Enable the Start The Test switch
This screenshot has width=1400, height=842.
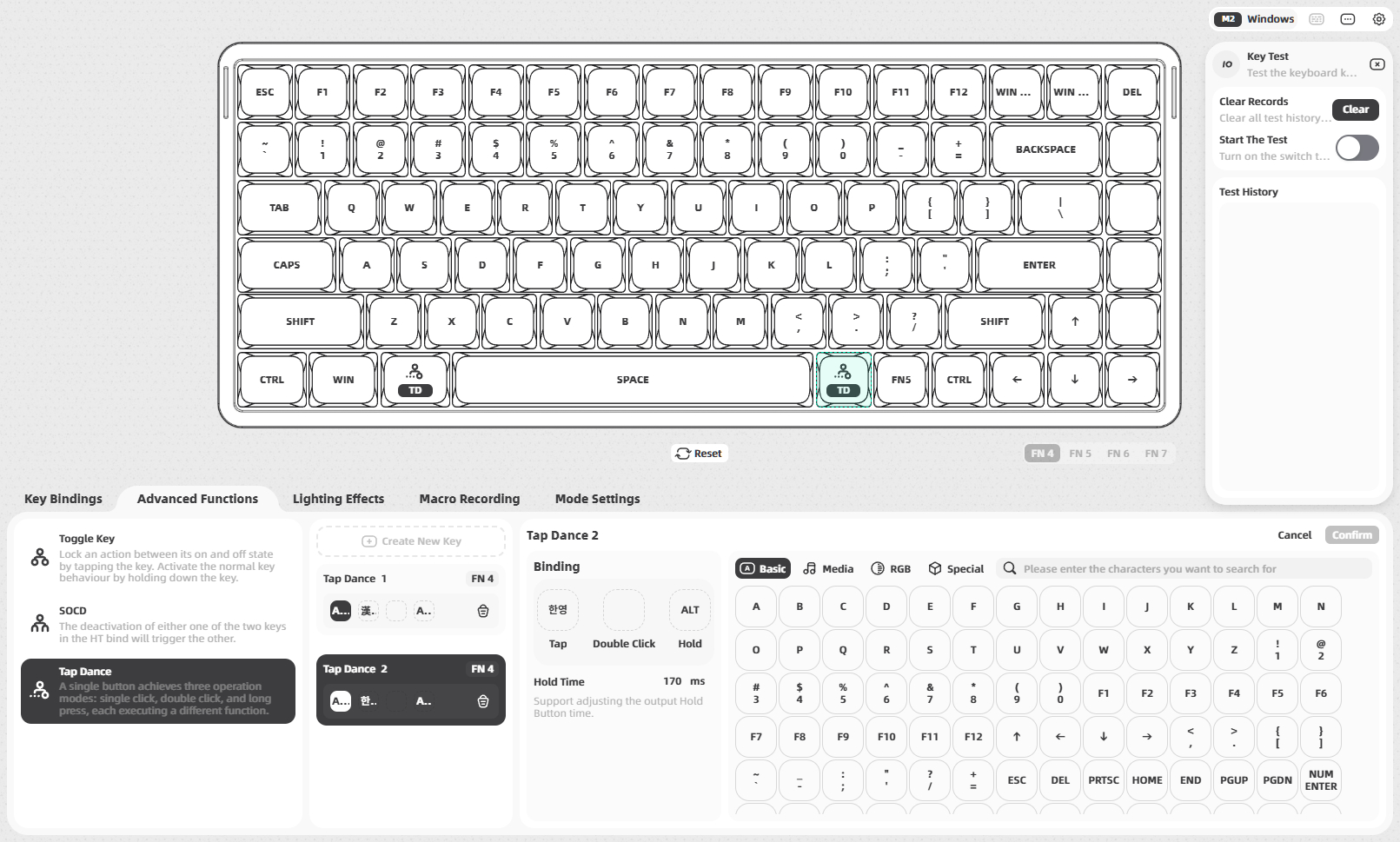pyautogui.click(x=1357, y=148)
